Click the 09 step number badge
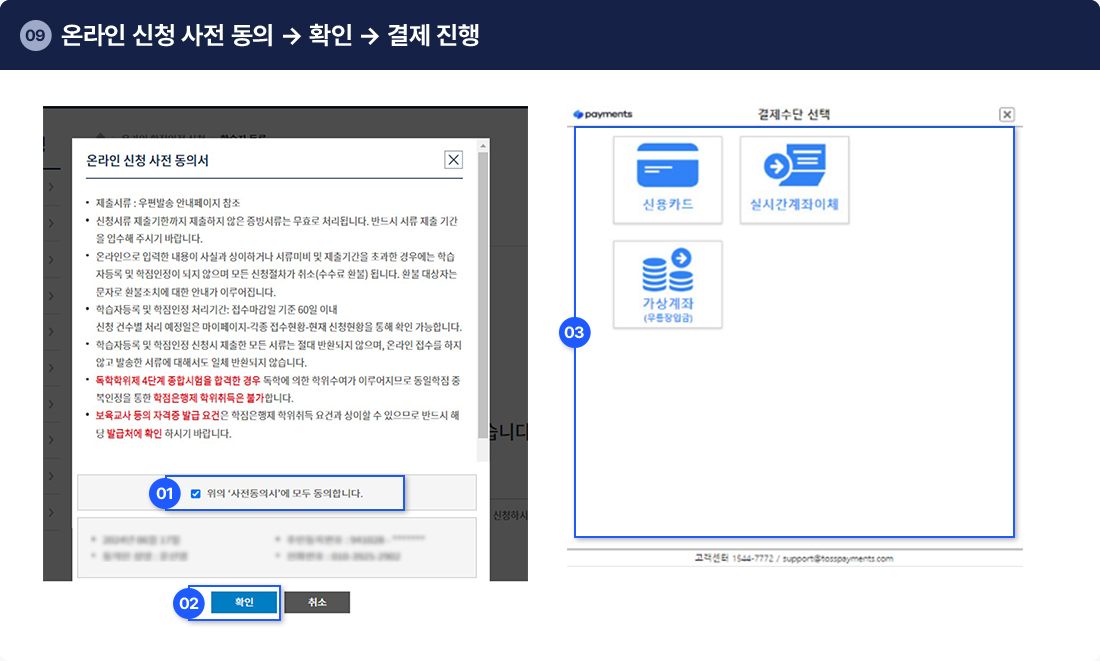 tap(35, 35)
